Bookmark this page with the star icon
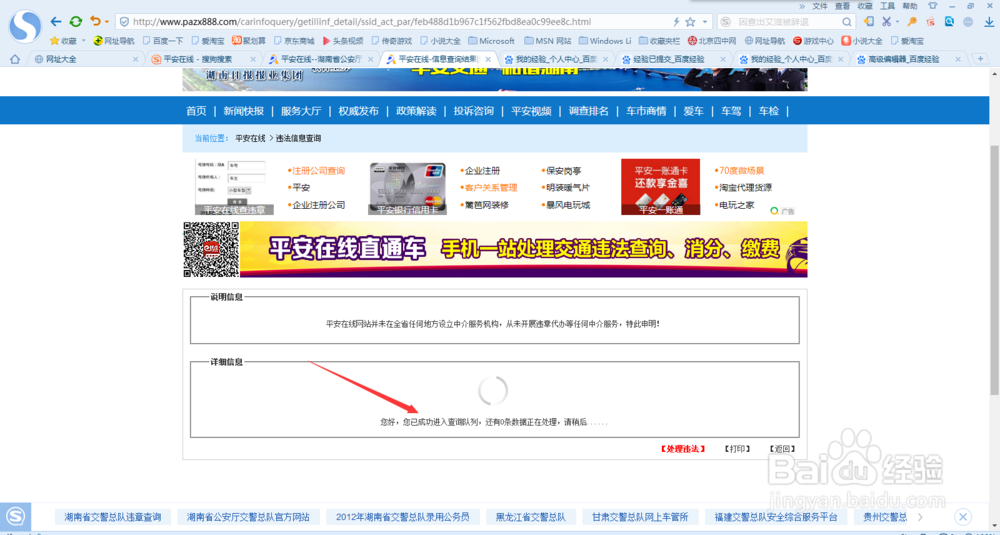Image resolution: width=1000 pixels, height=535 pixels. click(x=690, y=22)
